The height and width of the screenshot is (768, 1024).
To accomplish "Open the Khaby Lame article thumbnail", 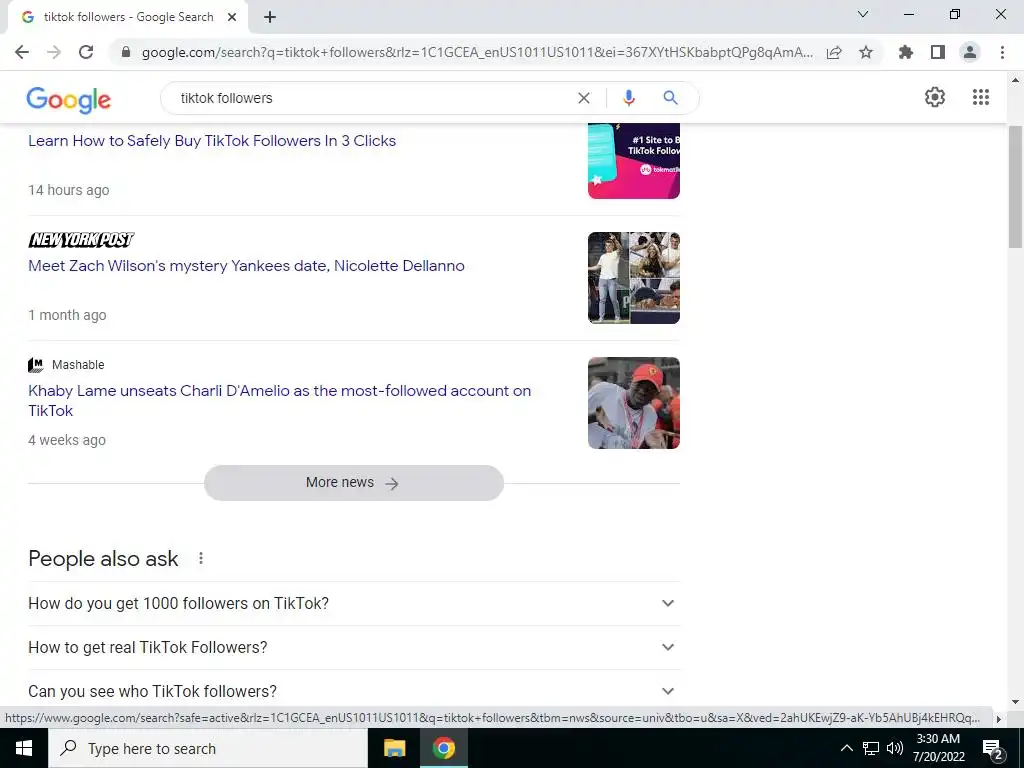I will point(633,403).
